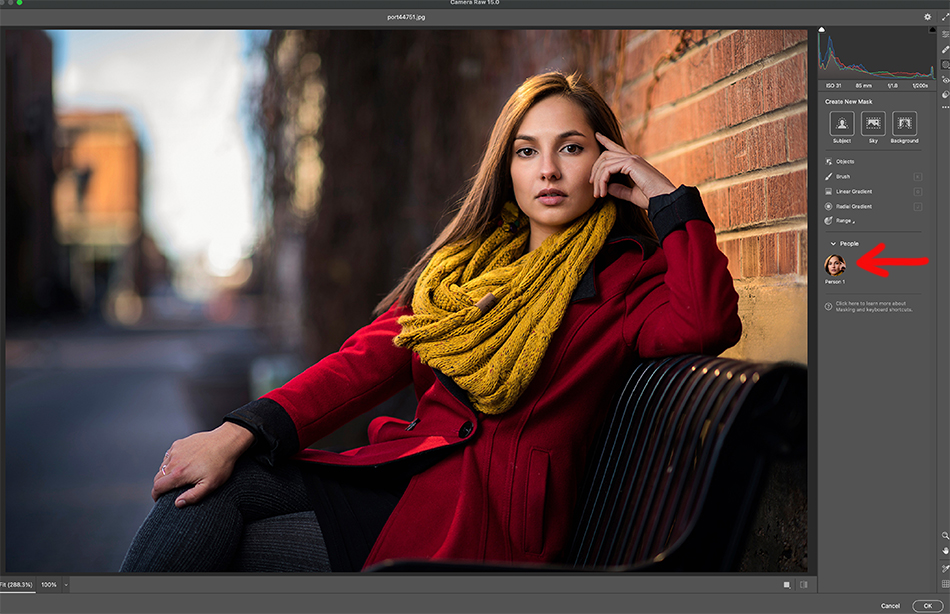Open the Edit sliders panel
The height and width of the screenshot is (614, 950).
946,35
